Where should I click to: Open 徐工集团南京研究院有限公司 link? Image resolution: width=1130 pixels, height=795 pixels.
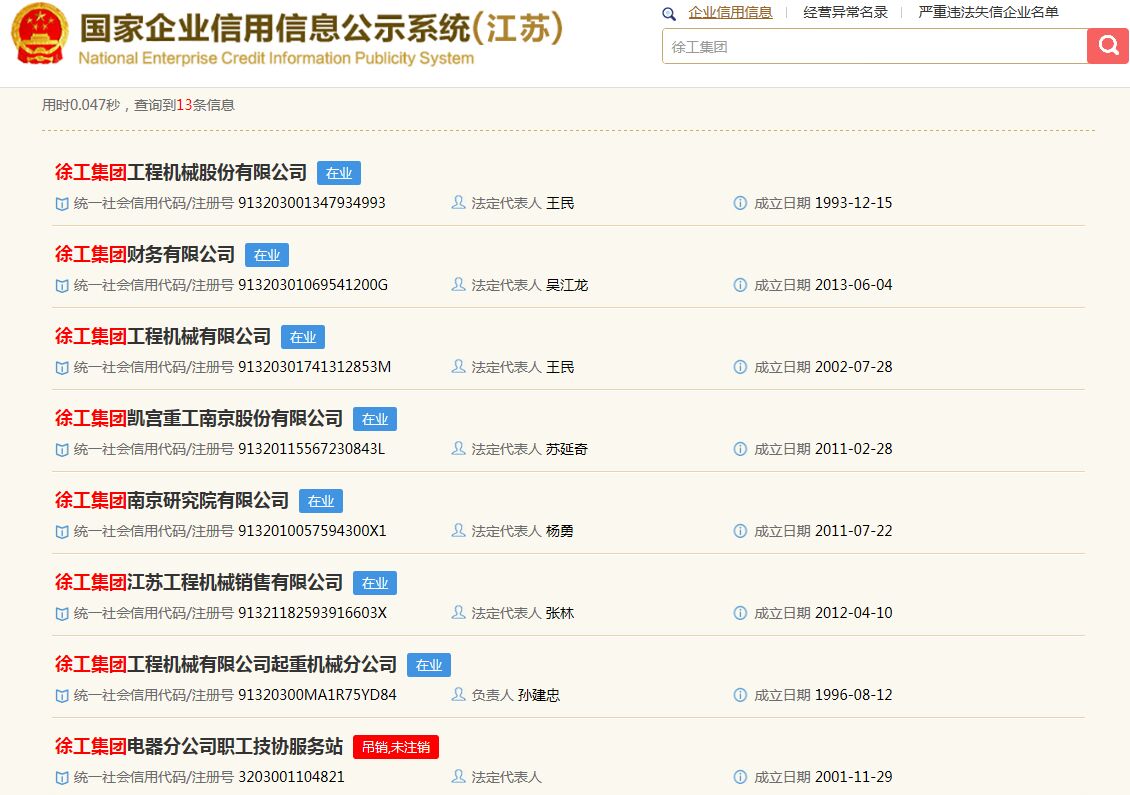(x=172, y=501)
